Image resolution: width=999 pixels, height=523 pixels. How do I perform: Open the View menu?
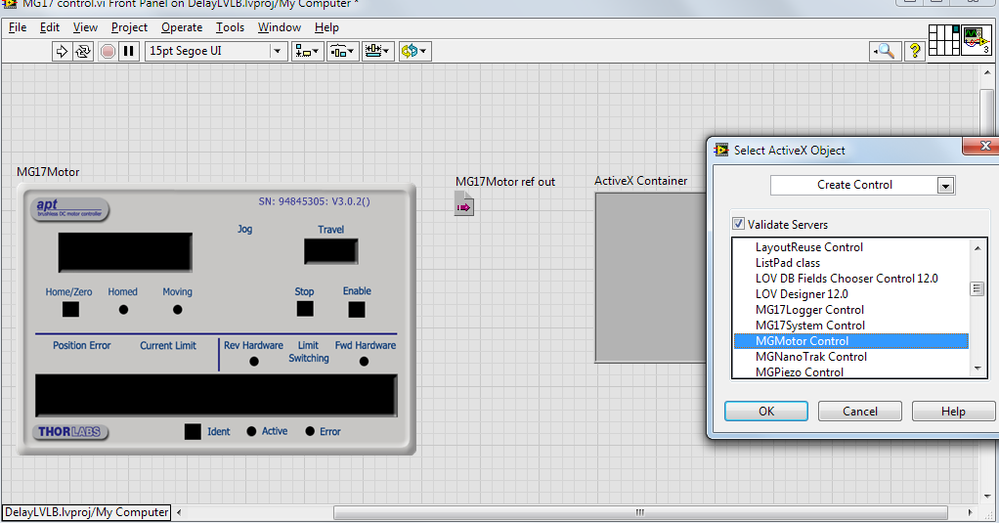[85, 27]
